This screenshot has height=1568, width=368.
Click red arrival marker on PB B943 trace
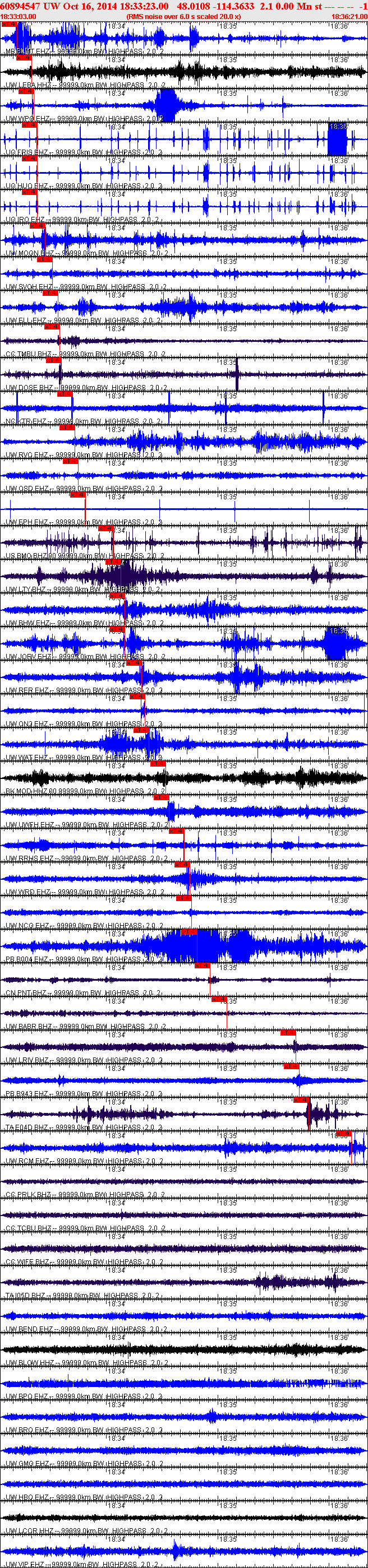click(x=291, y=1066)
